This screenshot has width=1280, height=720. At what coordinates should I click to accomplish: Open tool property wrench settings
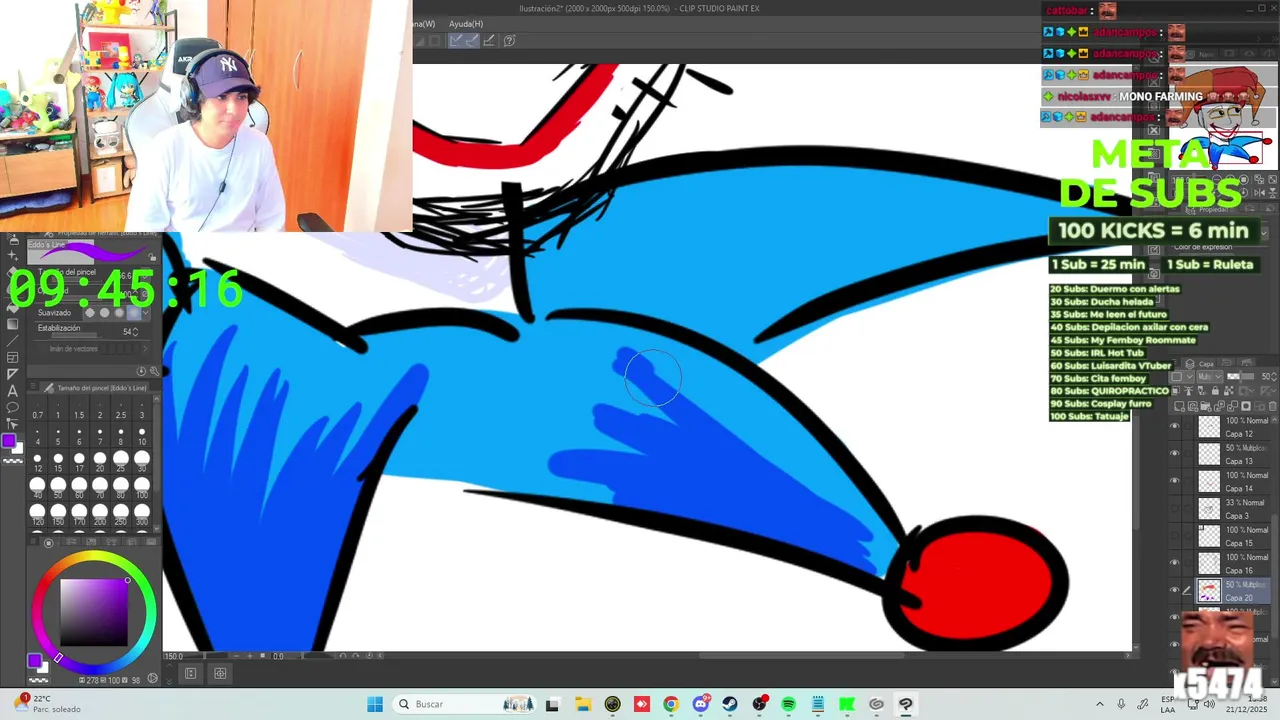point(153,371)
